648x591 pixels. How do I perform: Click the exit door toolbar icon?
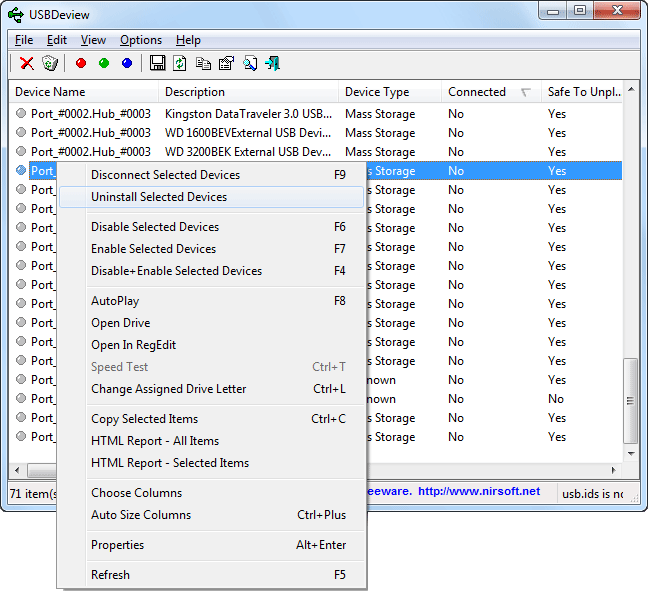[272, 63]
